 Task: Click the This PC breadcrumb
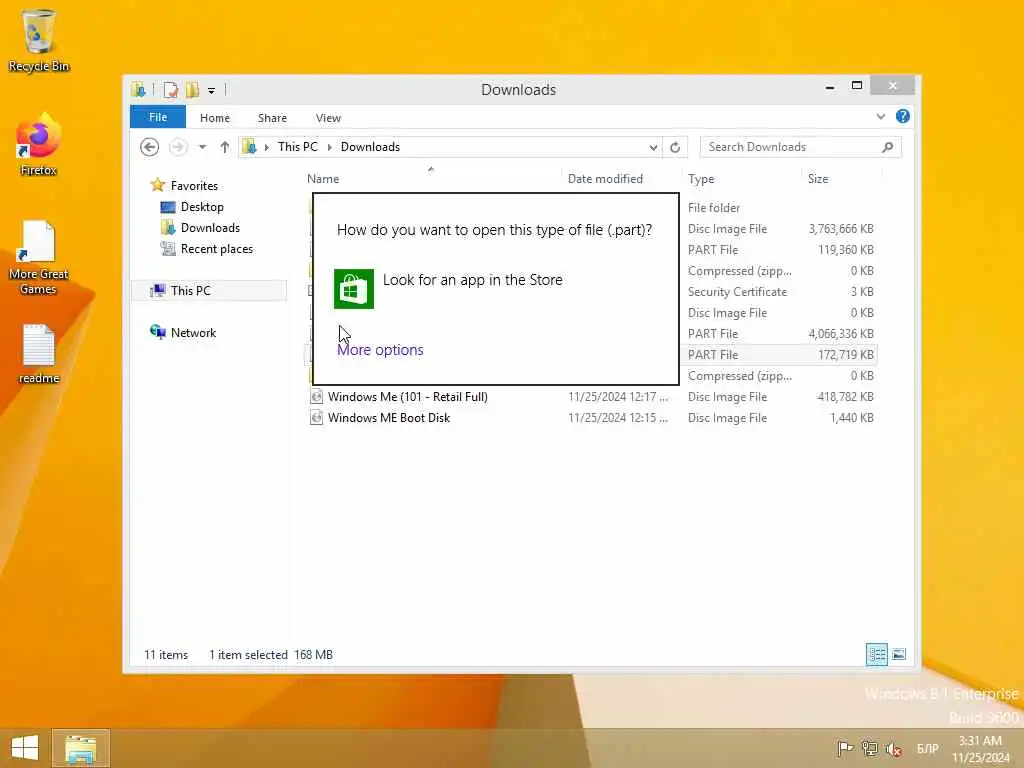click(298, 147)
